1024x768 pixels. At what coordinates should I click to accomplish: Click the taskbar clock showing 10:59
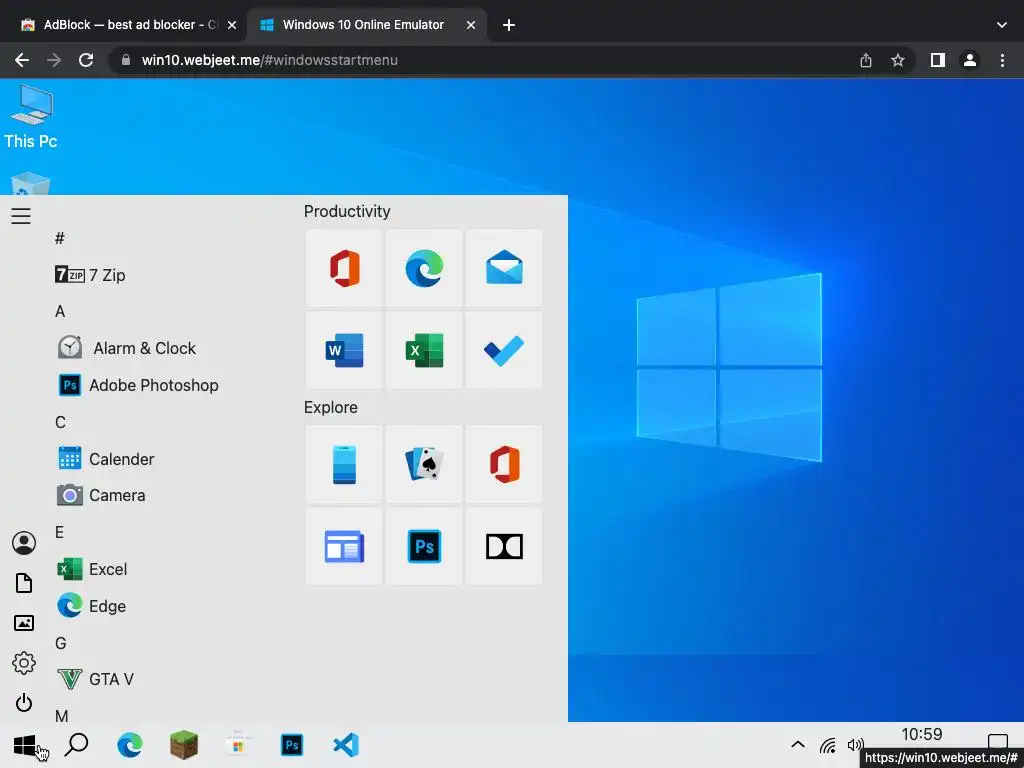(x=921, y=735)
